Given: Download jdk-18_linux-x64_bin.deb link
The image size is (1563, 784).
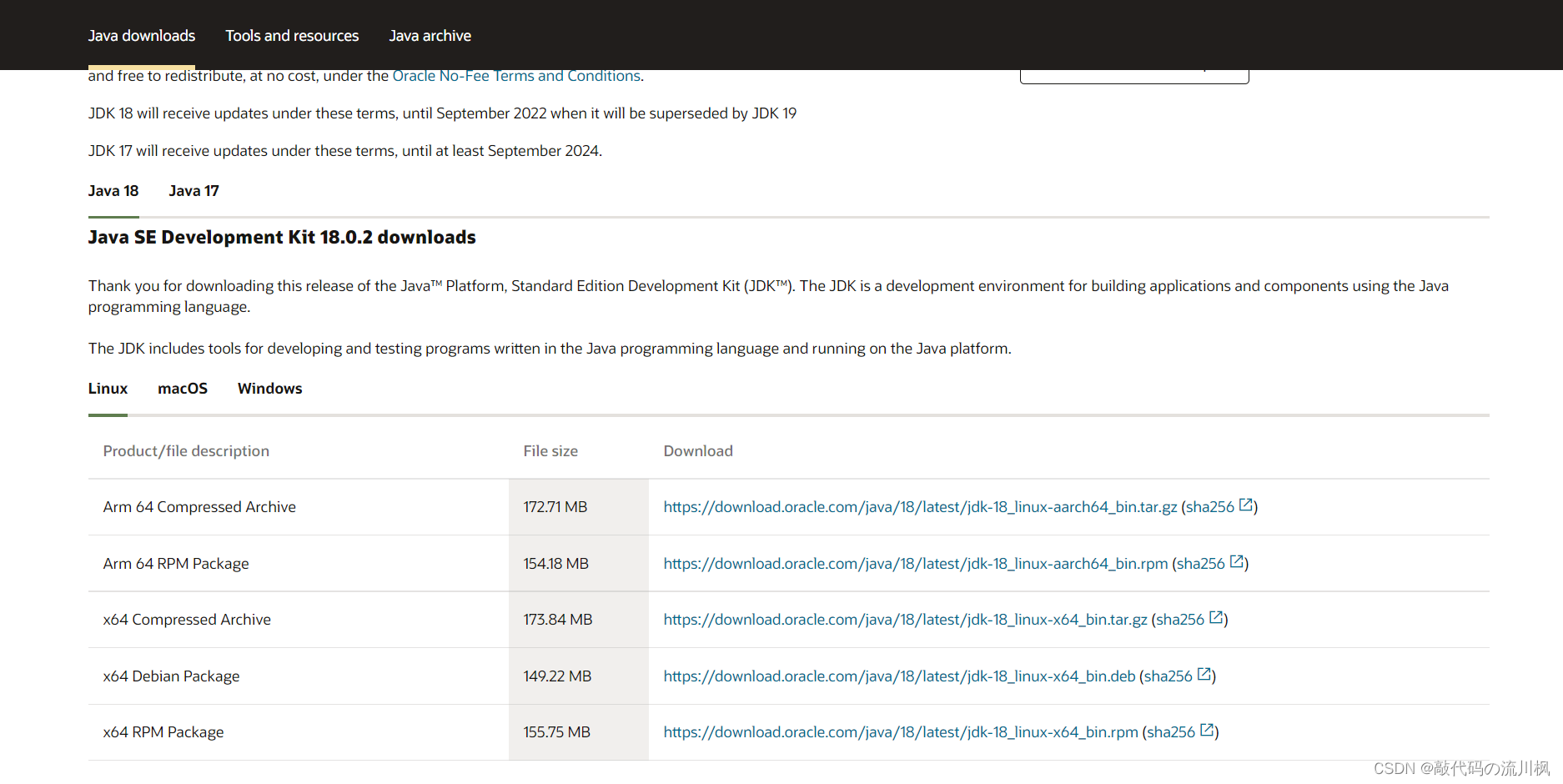Looking at the screenshot, I should (899, 676).
